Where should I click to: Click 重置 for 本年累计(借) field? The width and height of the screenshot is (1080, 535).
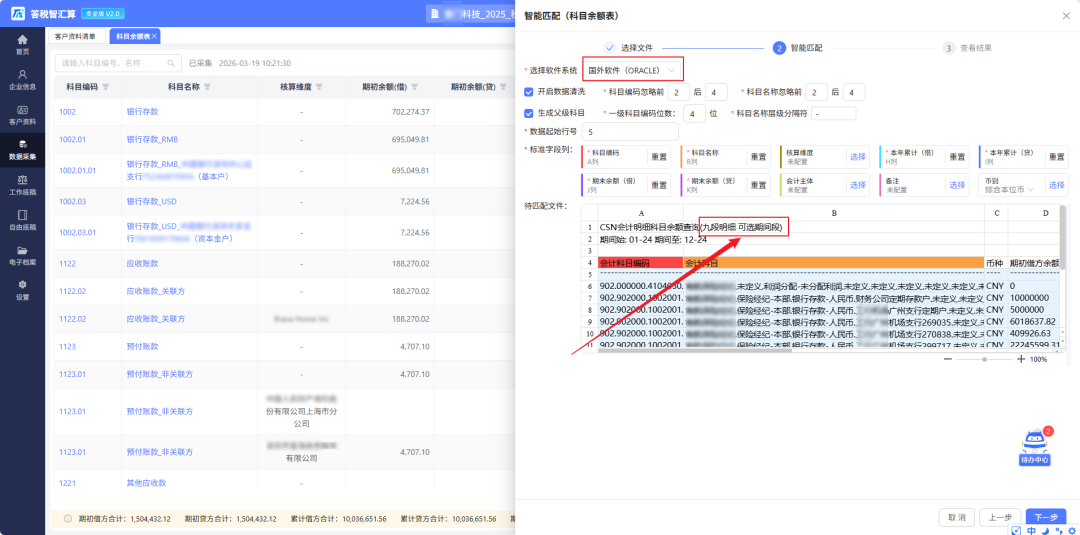click(x=957, y=157)
